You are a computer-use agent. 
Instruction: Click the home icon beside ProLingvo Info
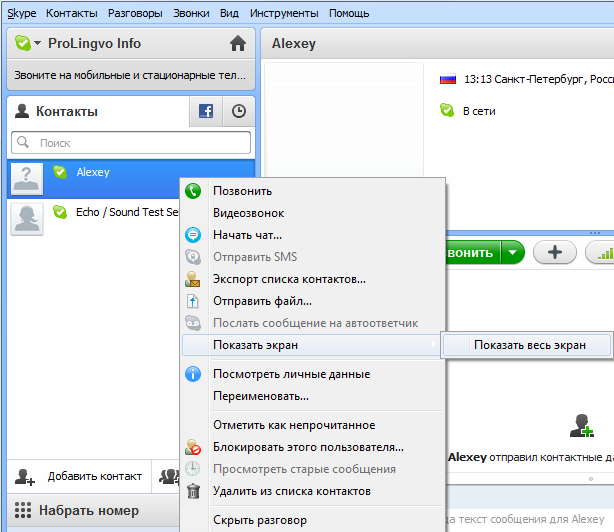238,43
